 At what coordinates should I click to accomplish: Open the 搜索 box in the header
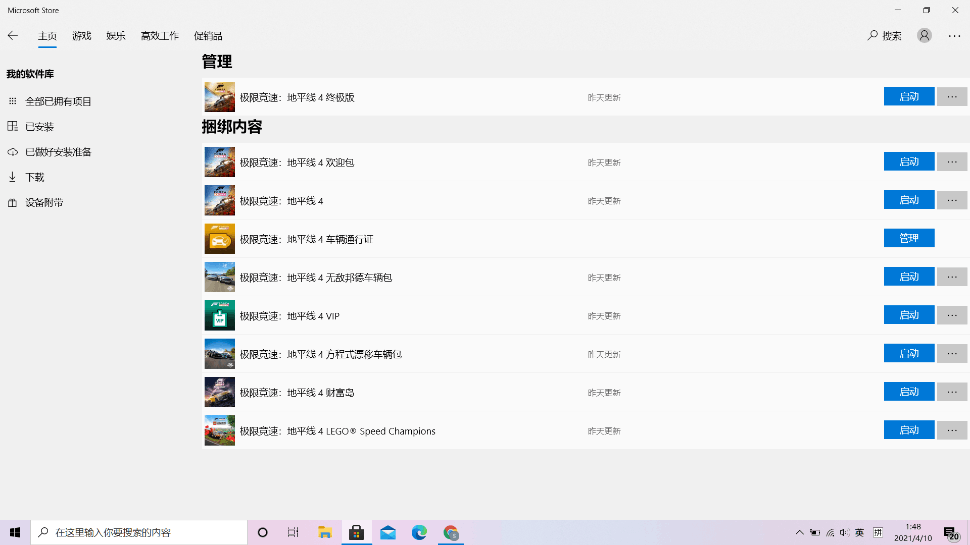(x=885, y=36)
